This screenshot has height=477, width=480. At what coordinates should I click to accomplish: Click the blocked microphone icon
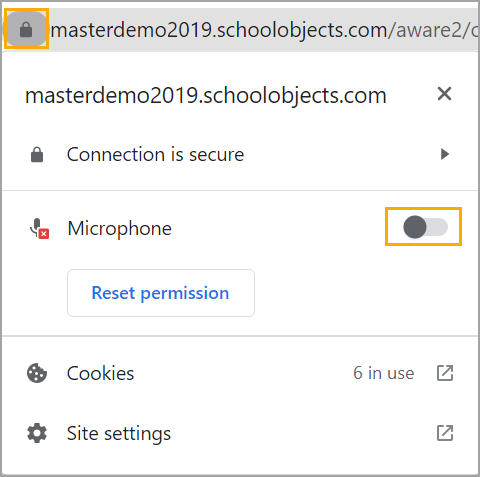point(39,229)
